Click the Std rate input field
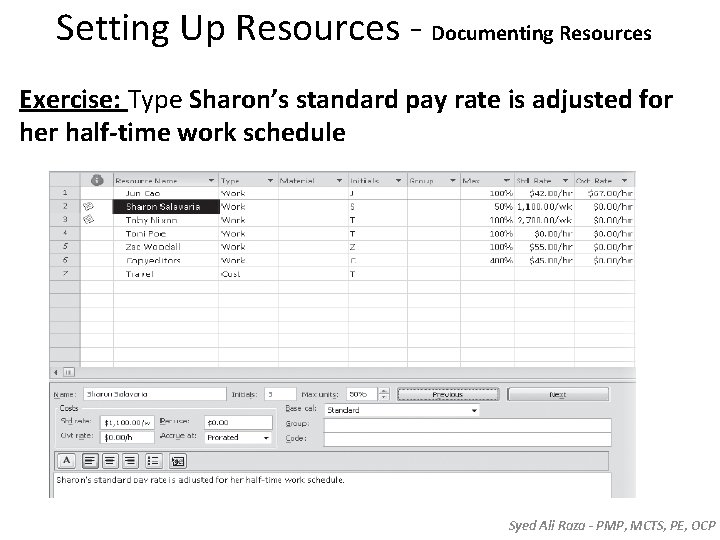 [127, 422]
